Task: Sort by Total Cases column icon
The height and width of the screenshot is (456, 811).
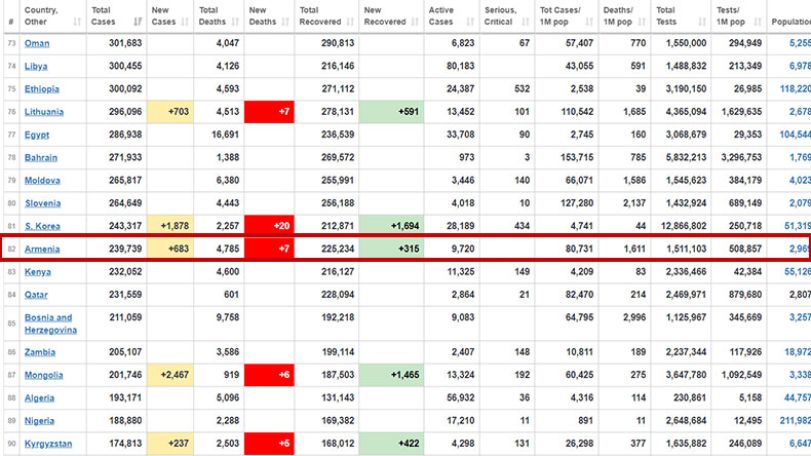Action: pos(138,22)
